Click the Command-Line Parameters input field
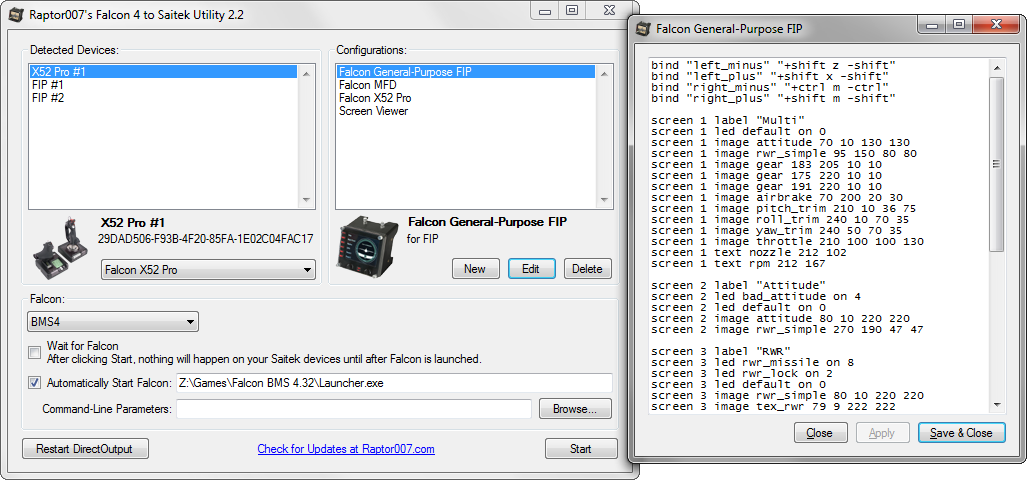1027x480 pixels. click(x=354, y=409)
